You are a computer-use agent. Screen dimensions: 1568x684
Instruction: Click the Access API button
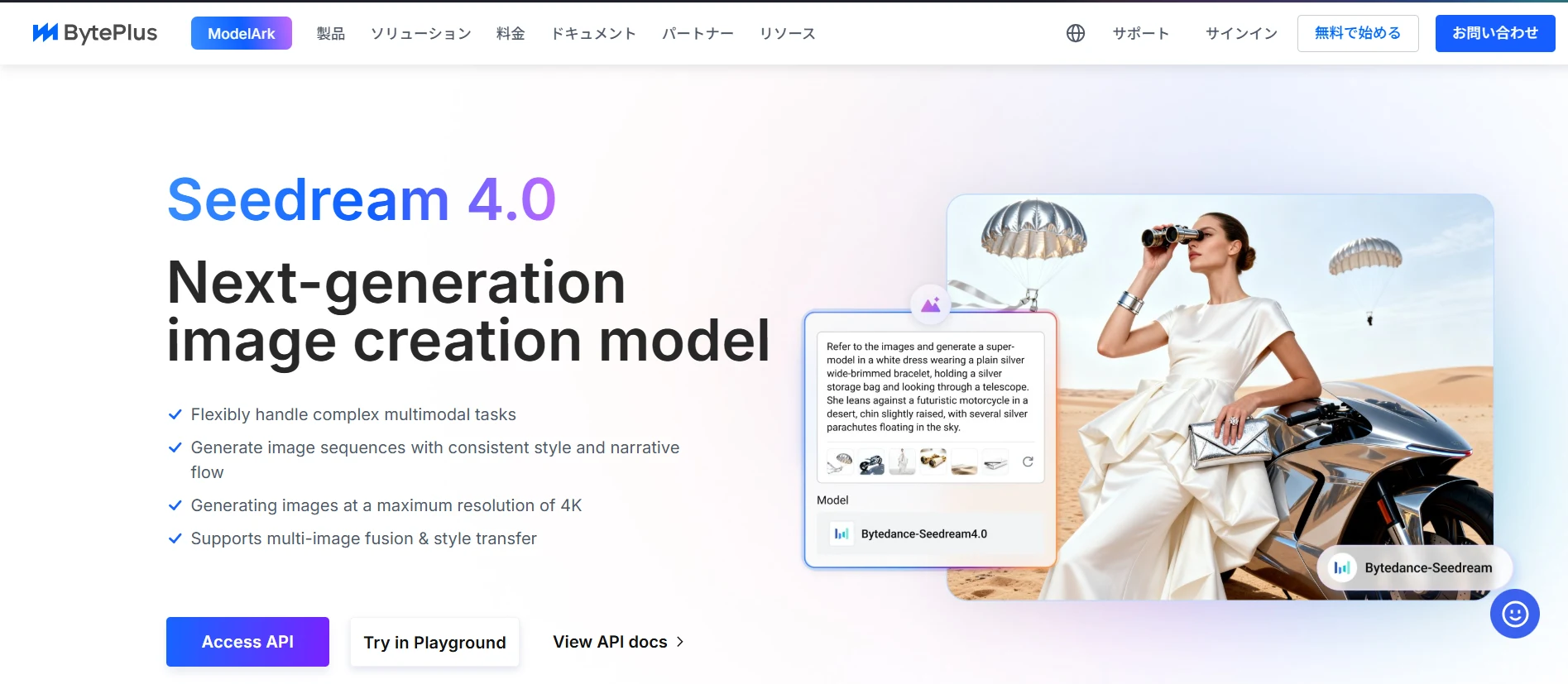[247, 642]
